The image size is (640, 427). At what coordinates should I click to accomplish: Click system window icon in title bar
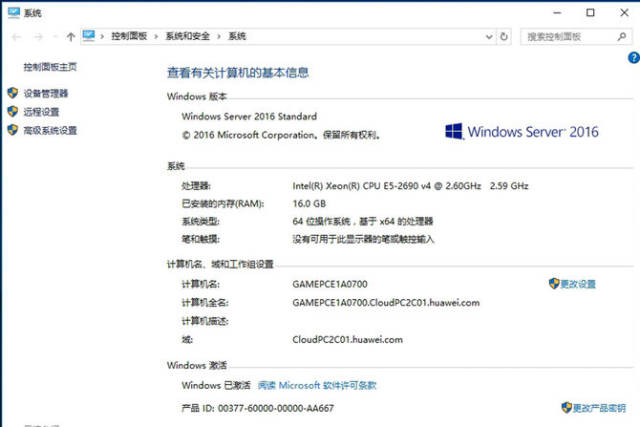tap(13, 12)
